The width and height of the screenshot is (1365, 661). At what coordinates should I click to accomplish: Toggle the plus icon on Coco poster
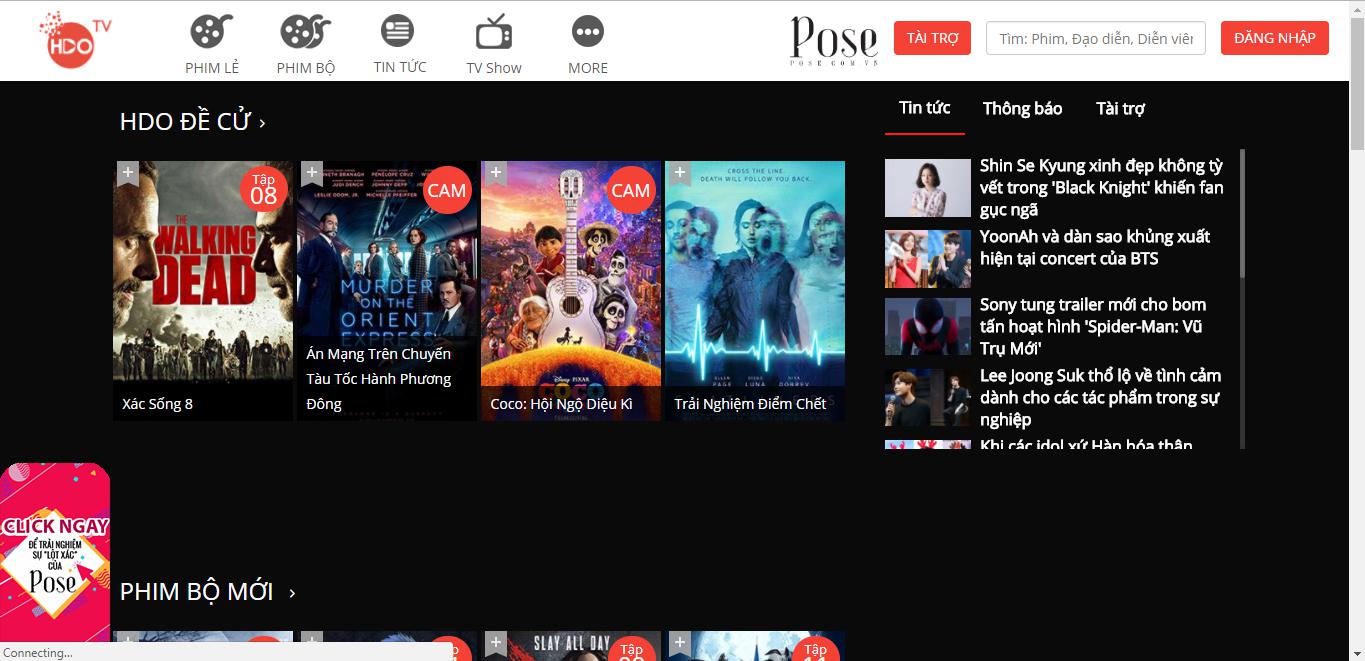click(496, 172)
